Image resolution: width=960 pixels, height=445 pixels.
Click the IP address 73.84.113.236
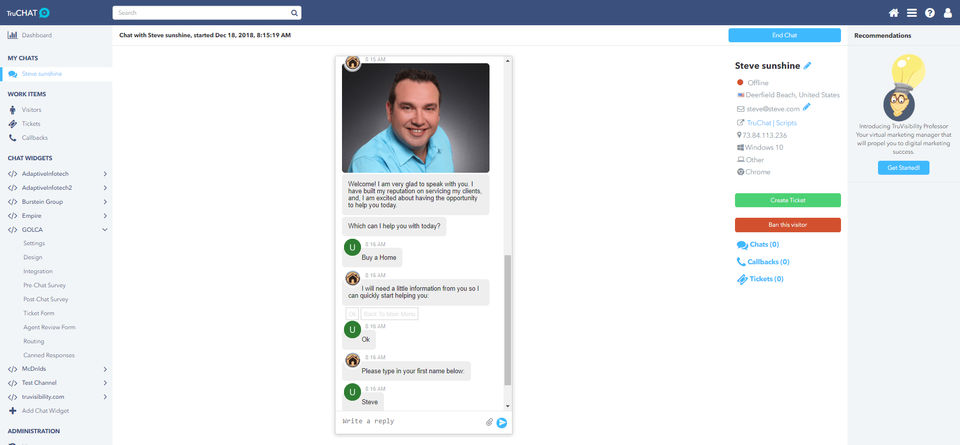[765, 135]
